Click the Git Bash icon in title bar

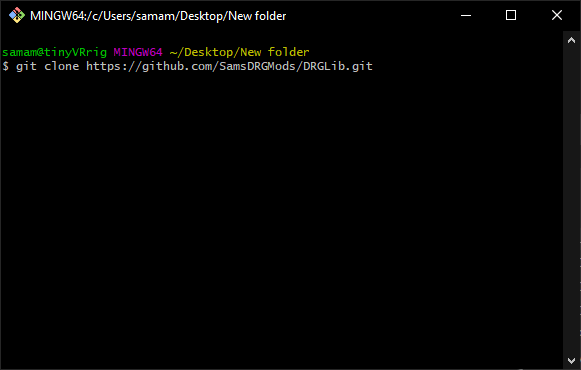[17, 16]
